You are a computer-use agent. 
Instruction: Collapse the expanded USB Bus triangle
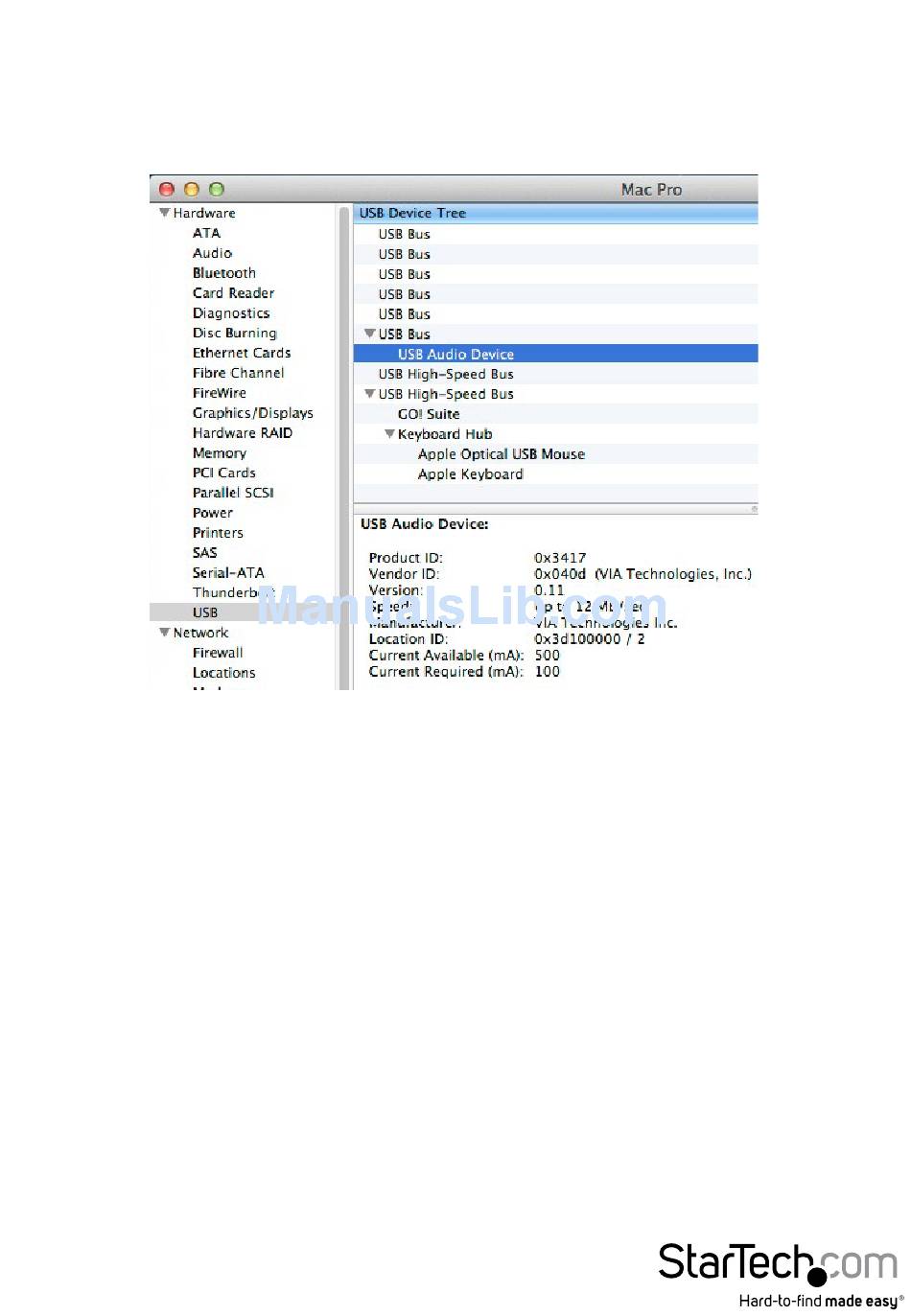coord(369,334)
